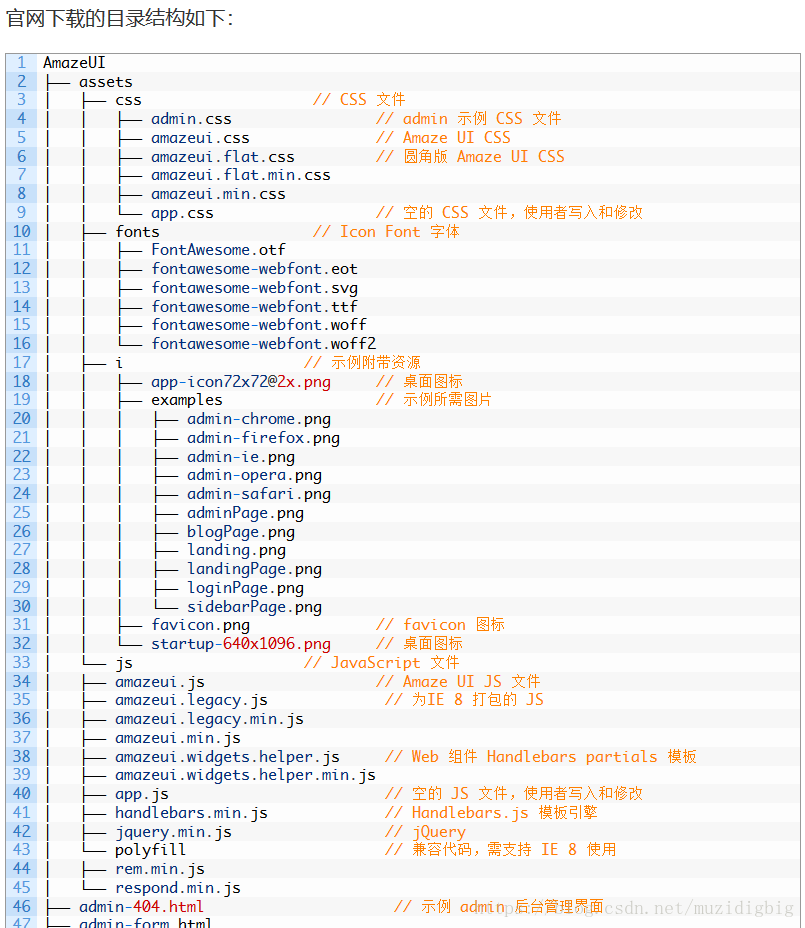Click amazeui.widgets.helper.js entry
The image size is (805, 928).
[227, 757]
